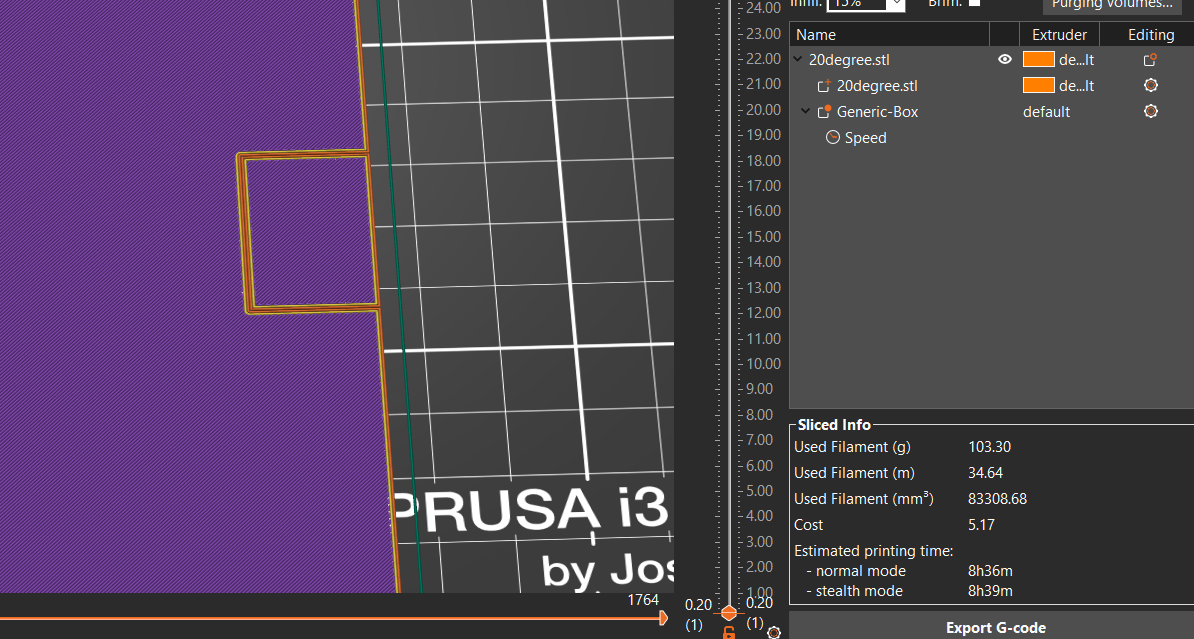1194x639 pixels.
Task: Open the Purging volumes dialog
Action: point(1112,6)
